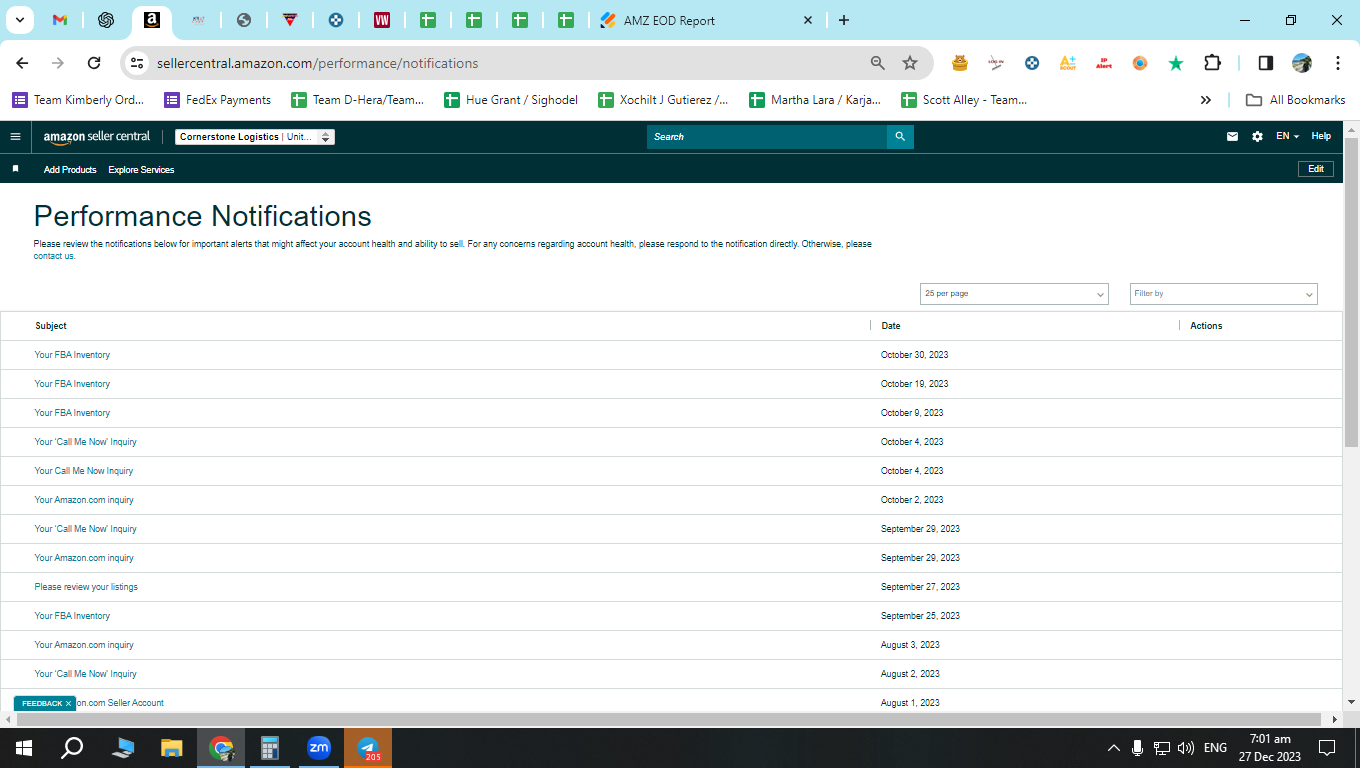Open the 25 per page dropdown
This screenshot has height=768, width=1360.
click(1014, 294)
